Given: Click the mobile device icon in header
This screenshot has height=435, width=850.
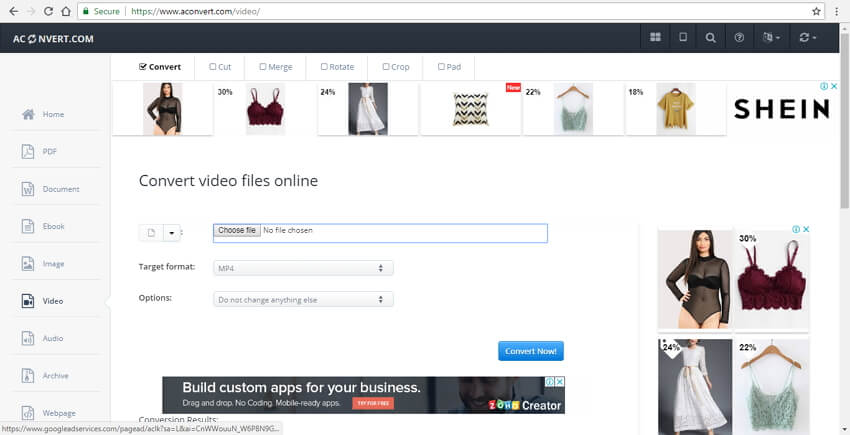Looking at the screenshot, I should (x=683, y=37).
